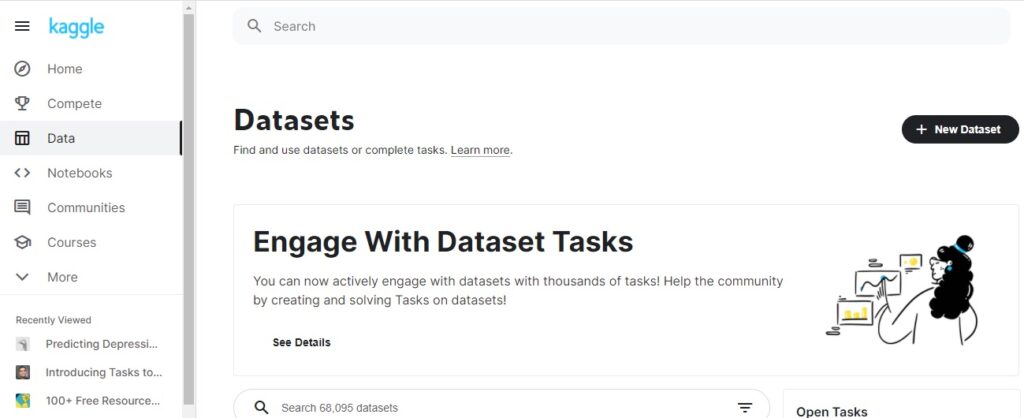Click the Compete trophy icon

[x=22, y=103]
